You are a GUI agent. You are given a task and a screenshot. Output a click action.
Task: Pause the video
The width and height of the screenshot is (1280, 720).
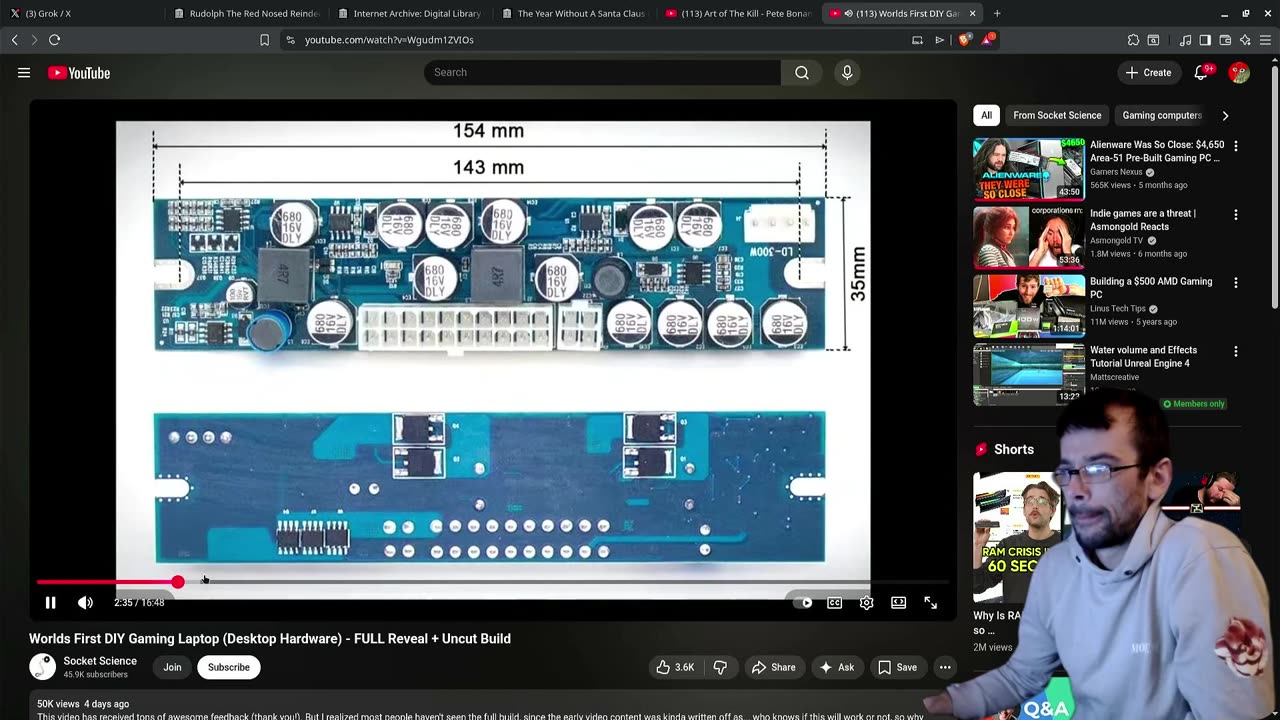pyautogui.click(x=50, y=603)
